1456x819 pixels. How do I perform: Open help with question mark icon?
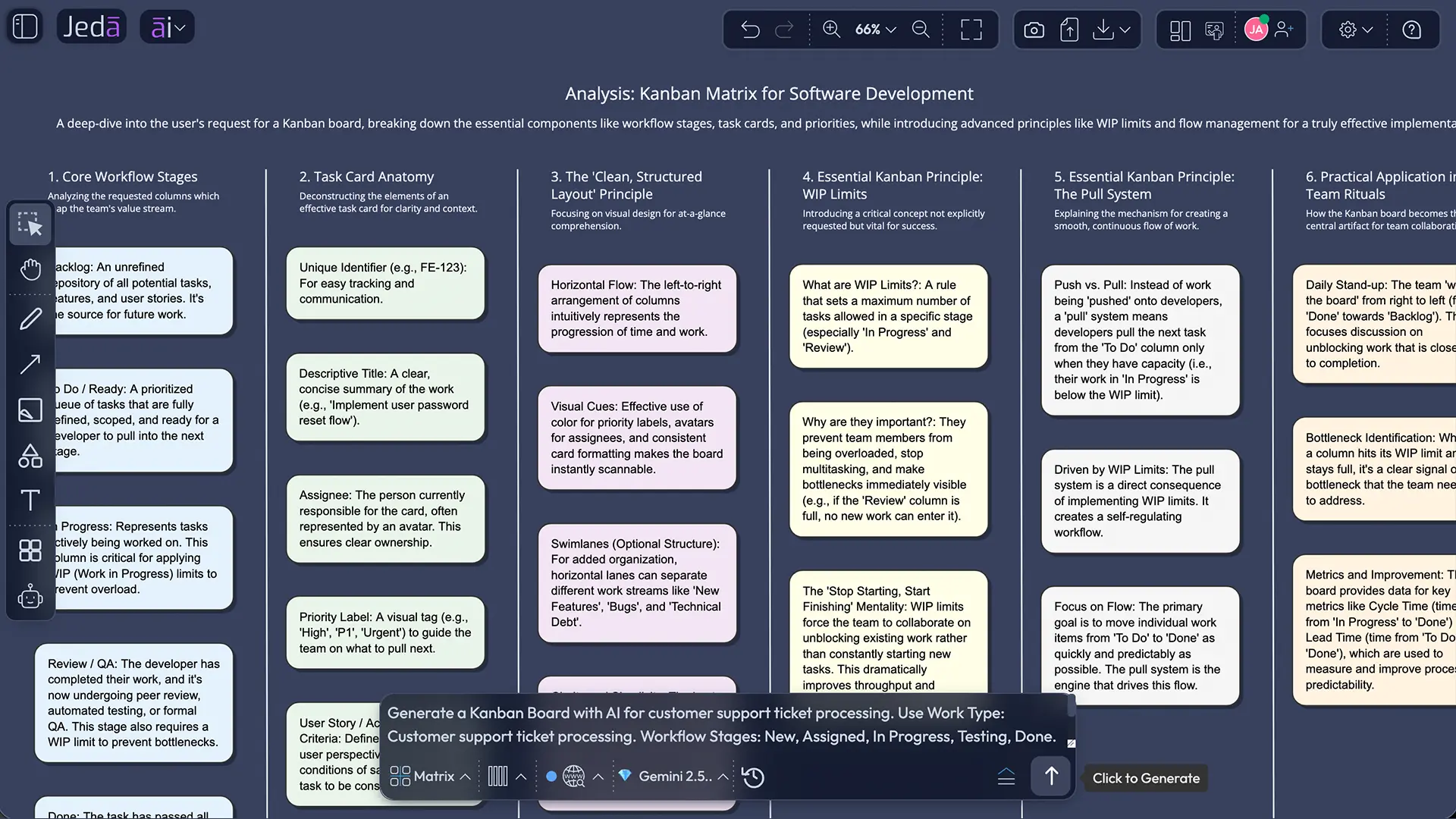pyautogui.click(x=1411, y=30)
